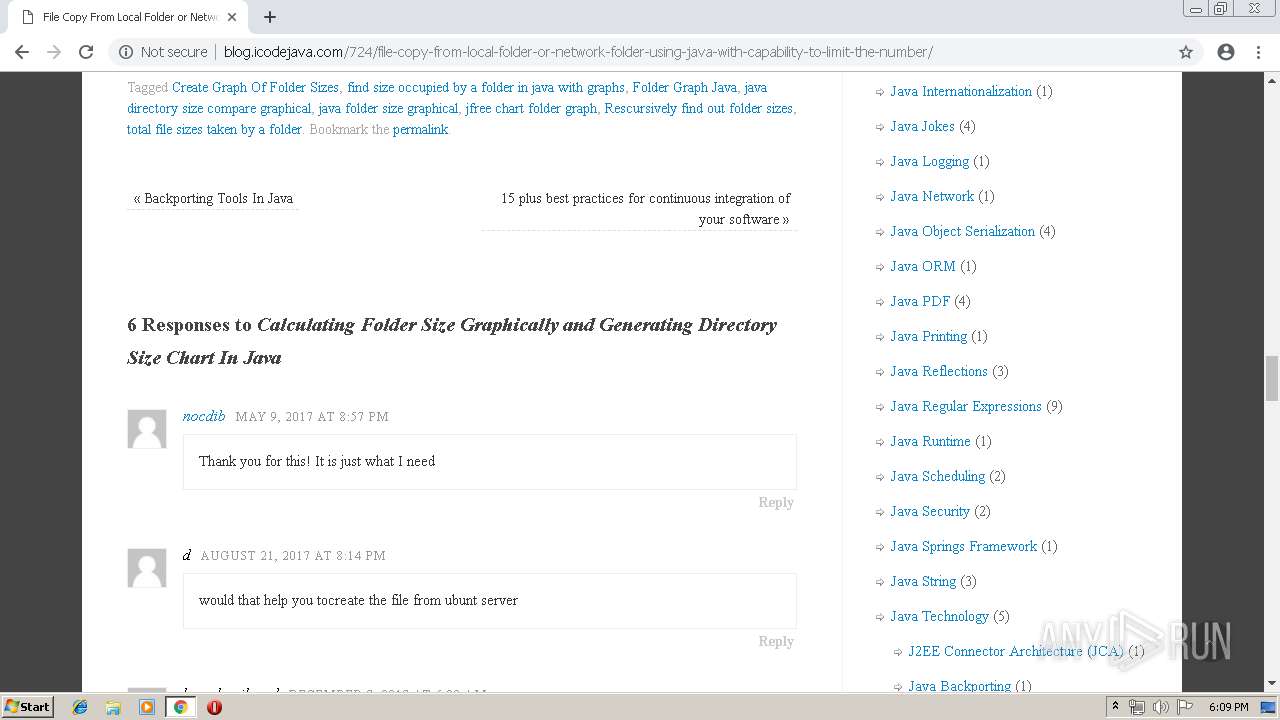View site information for Not secure

163,52
